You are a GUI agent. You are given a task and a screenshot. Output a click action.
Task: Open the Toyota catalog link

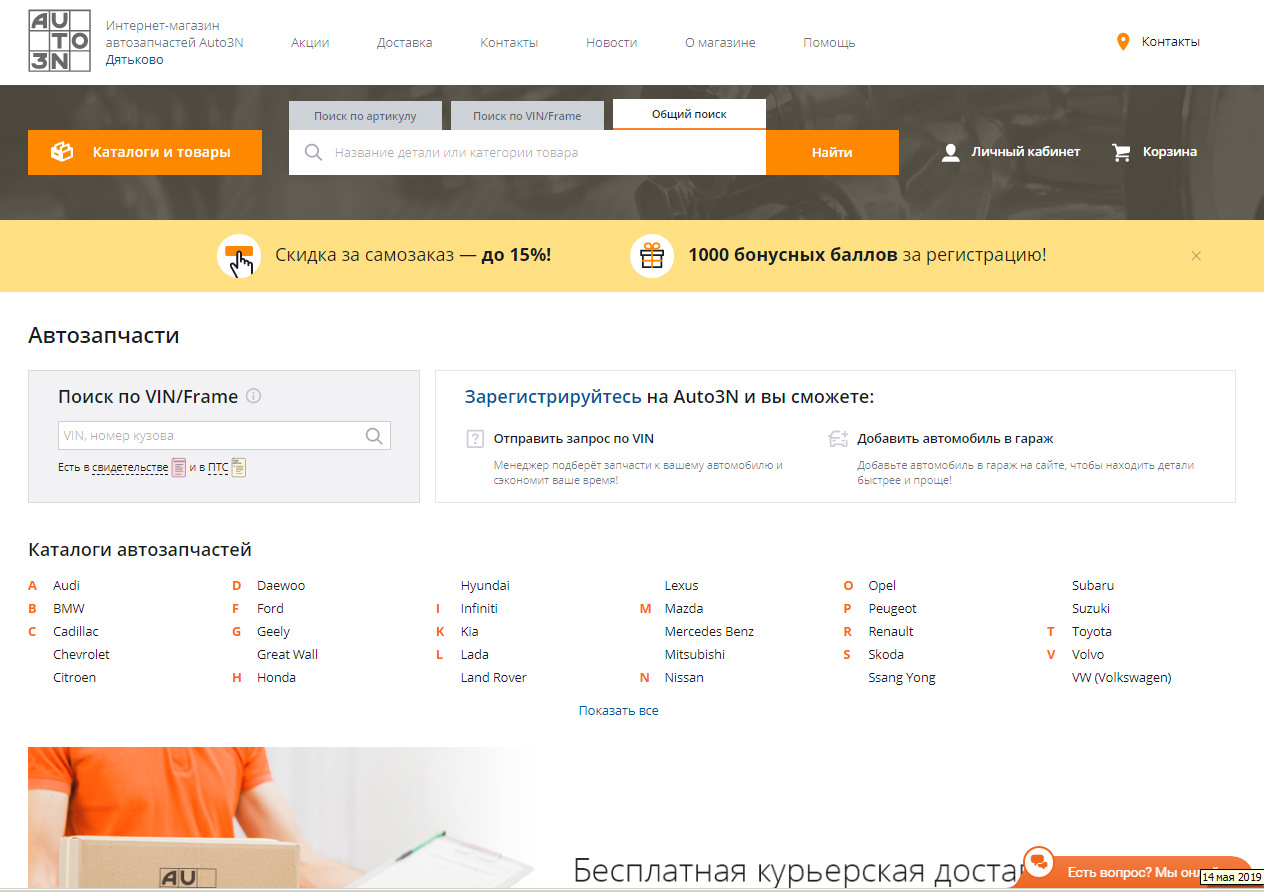(1092, 631)
